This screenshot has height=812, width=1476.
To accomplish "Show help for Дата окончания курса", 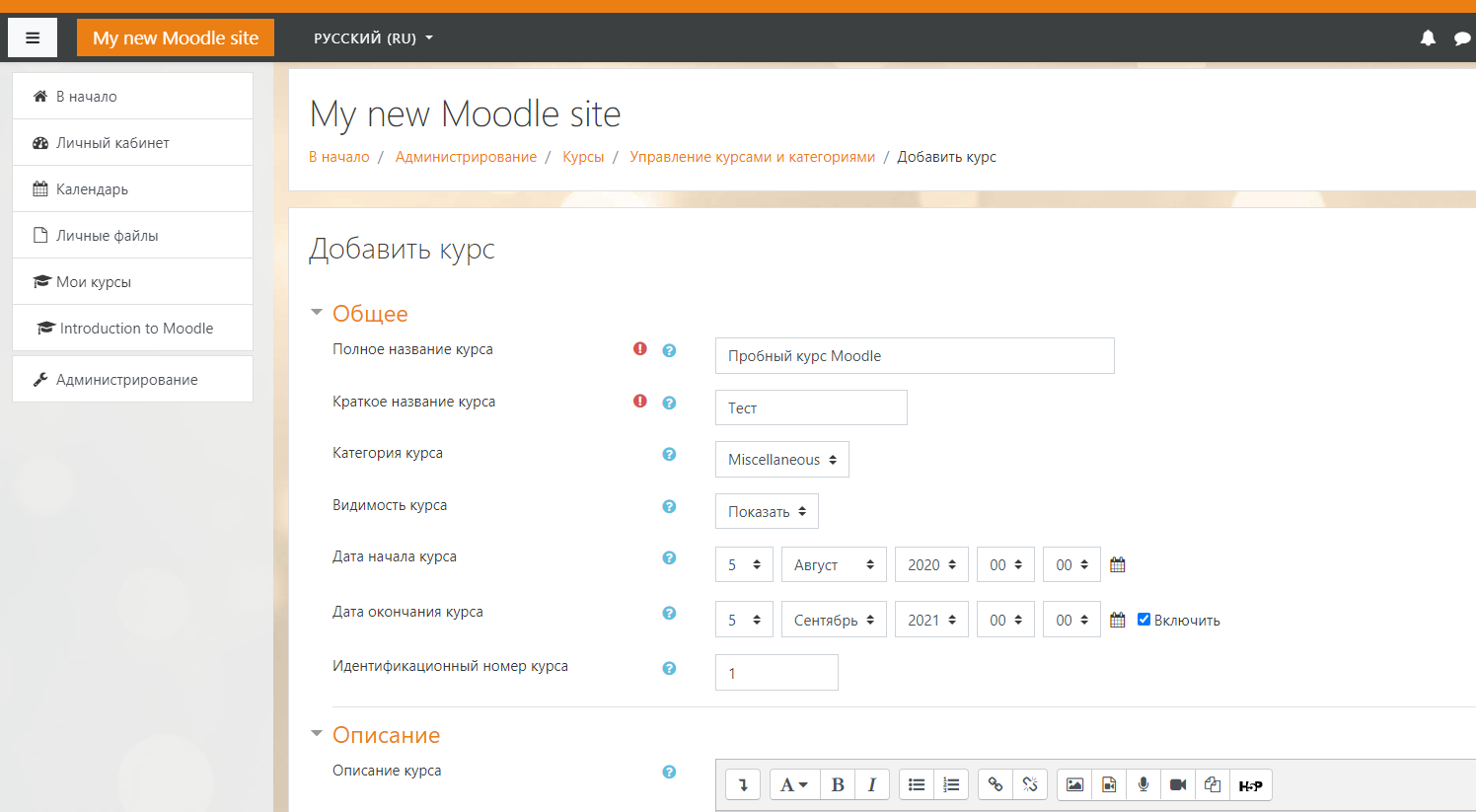I will coord(669,613).
